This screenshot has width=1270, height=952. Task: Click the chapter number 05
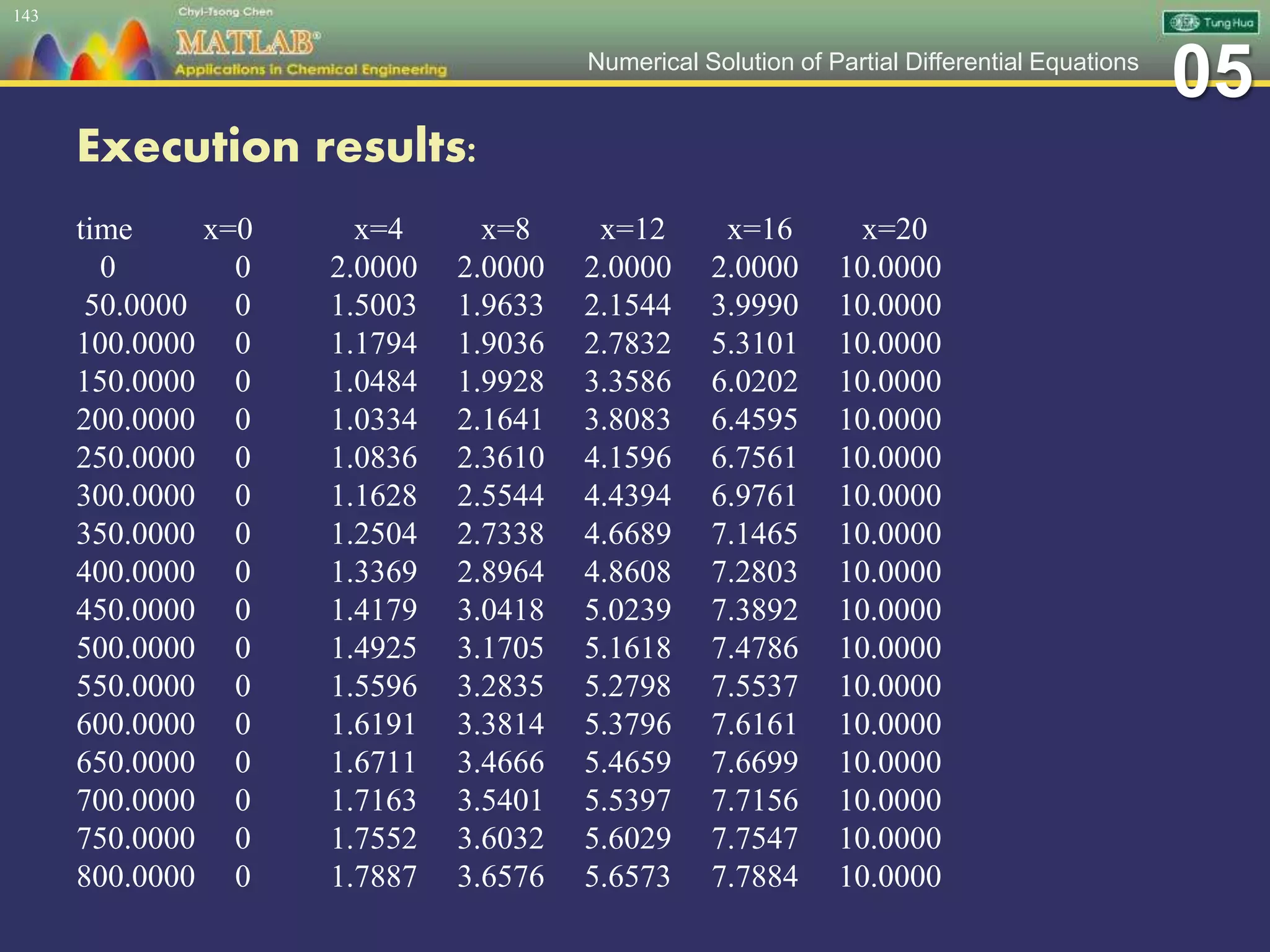pyautogui.click(x=1213, y=72)
